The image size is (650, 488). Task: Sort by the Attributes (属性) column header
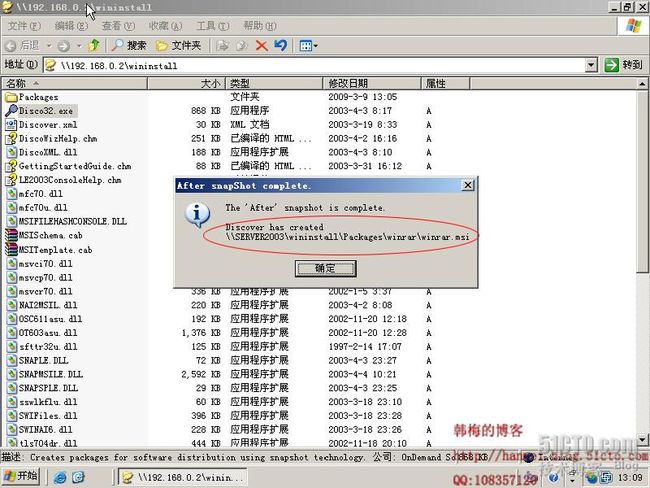coord(446,83)
